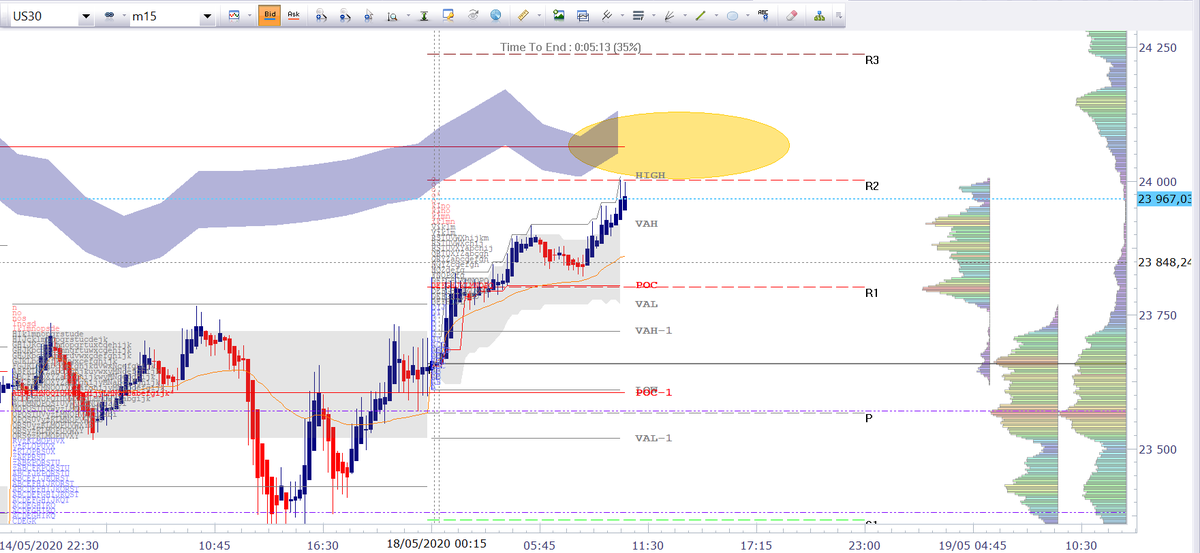Click the 14/05/2020 22:30 time label
The height and width of the screenshot is (553, 1200).
click(48, 545)
